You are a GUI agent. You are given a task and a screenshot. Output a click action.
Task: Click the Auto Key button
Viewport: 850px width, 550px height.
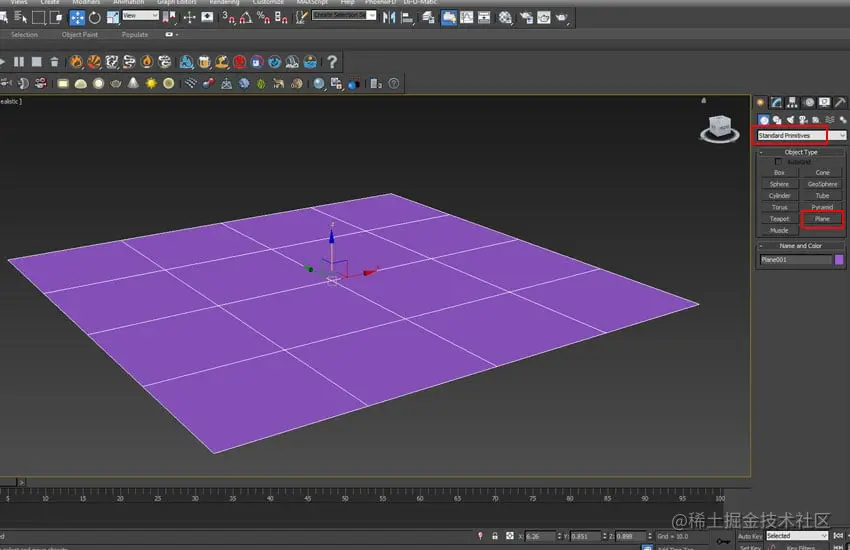tap(750, 536)
